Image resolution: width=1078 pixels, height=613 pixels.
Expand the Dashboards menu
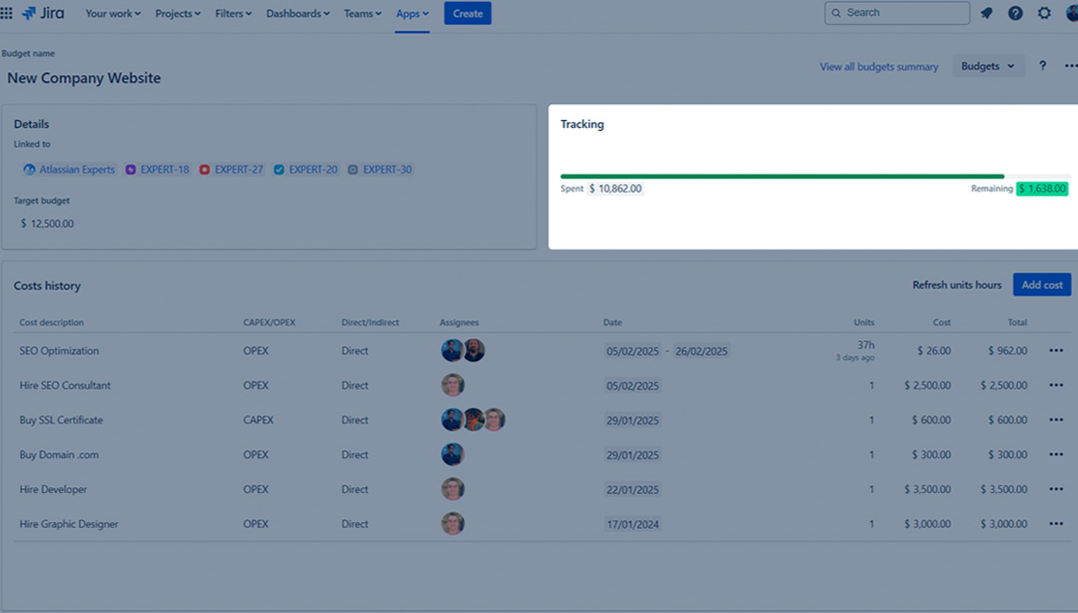click(x=298, y=13)
